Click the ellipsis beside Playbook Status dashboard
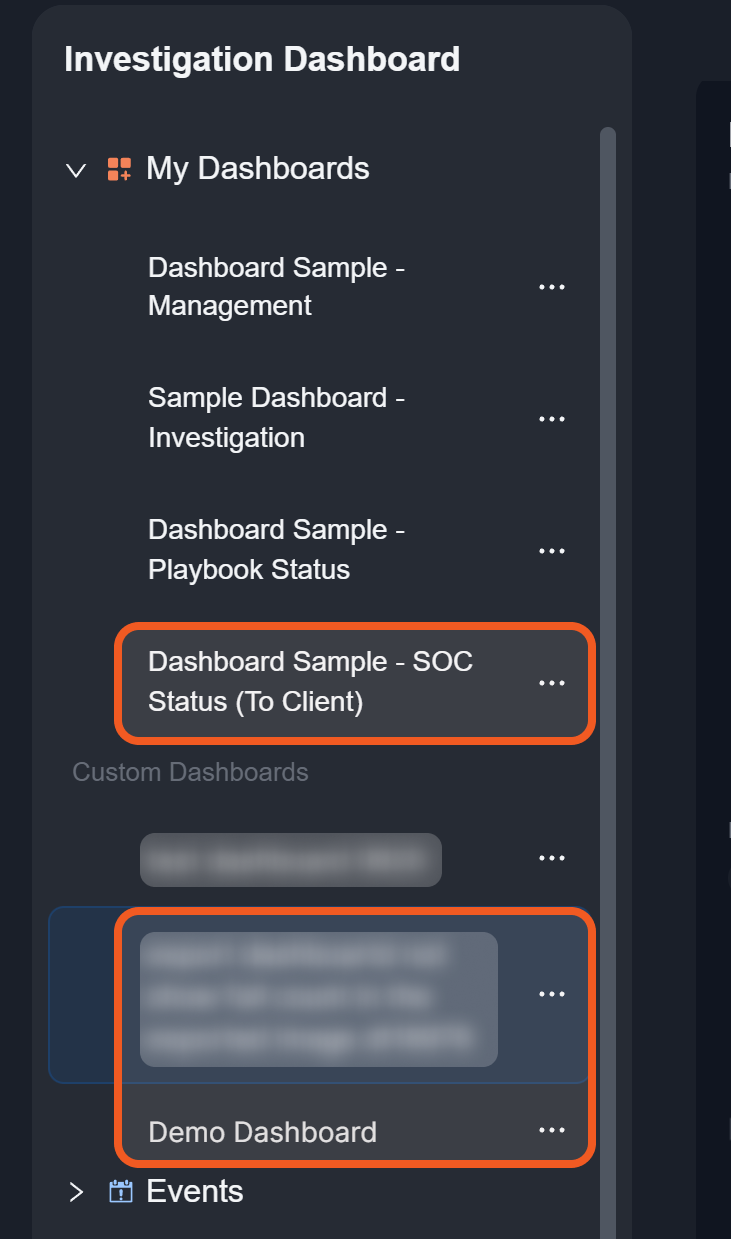The width and height of the screenshot is (731, 1239). click(x=552, y=551)
